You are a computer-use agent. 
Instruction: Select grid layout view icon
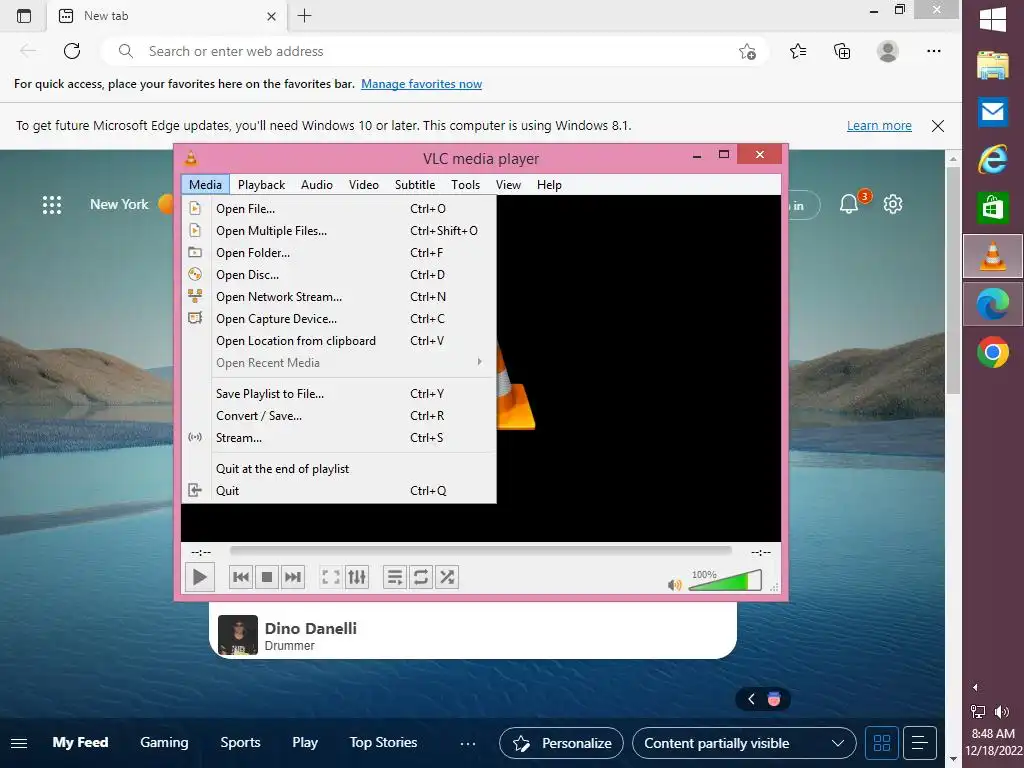(x=882, y=743)
